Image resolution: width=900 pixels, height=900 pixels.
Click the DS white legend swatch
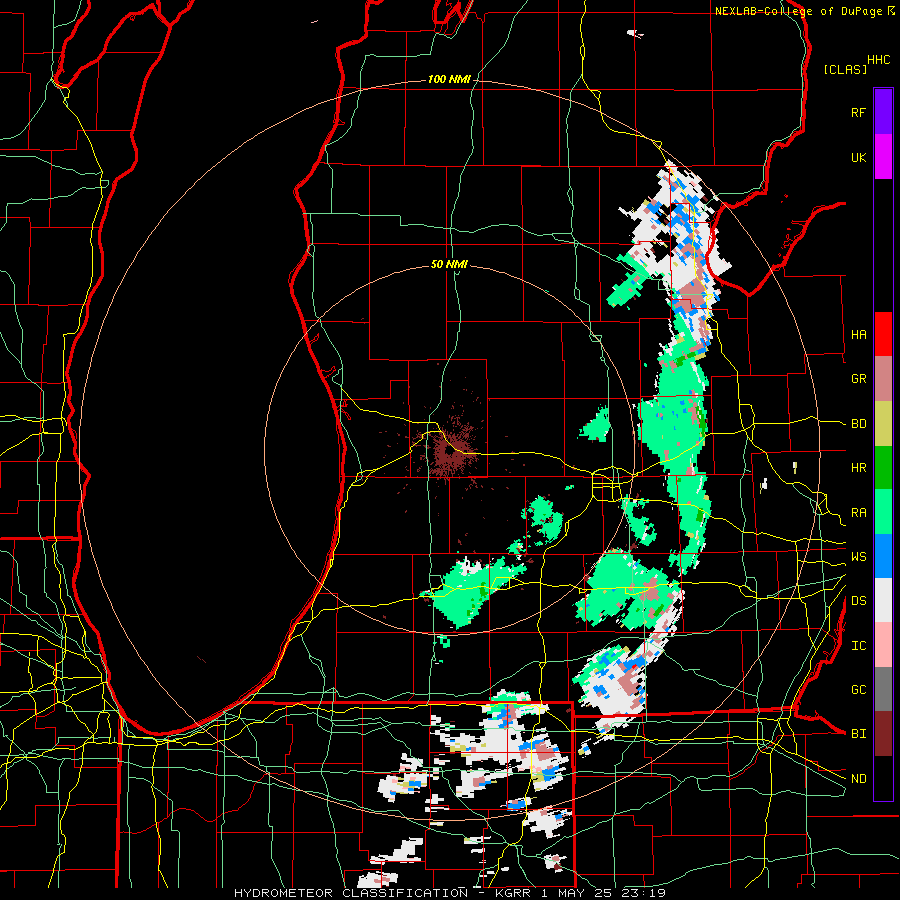(x=883, y=600)
